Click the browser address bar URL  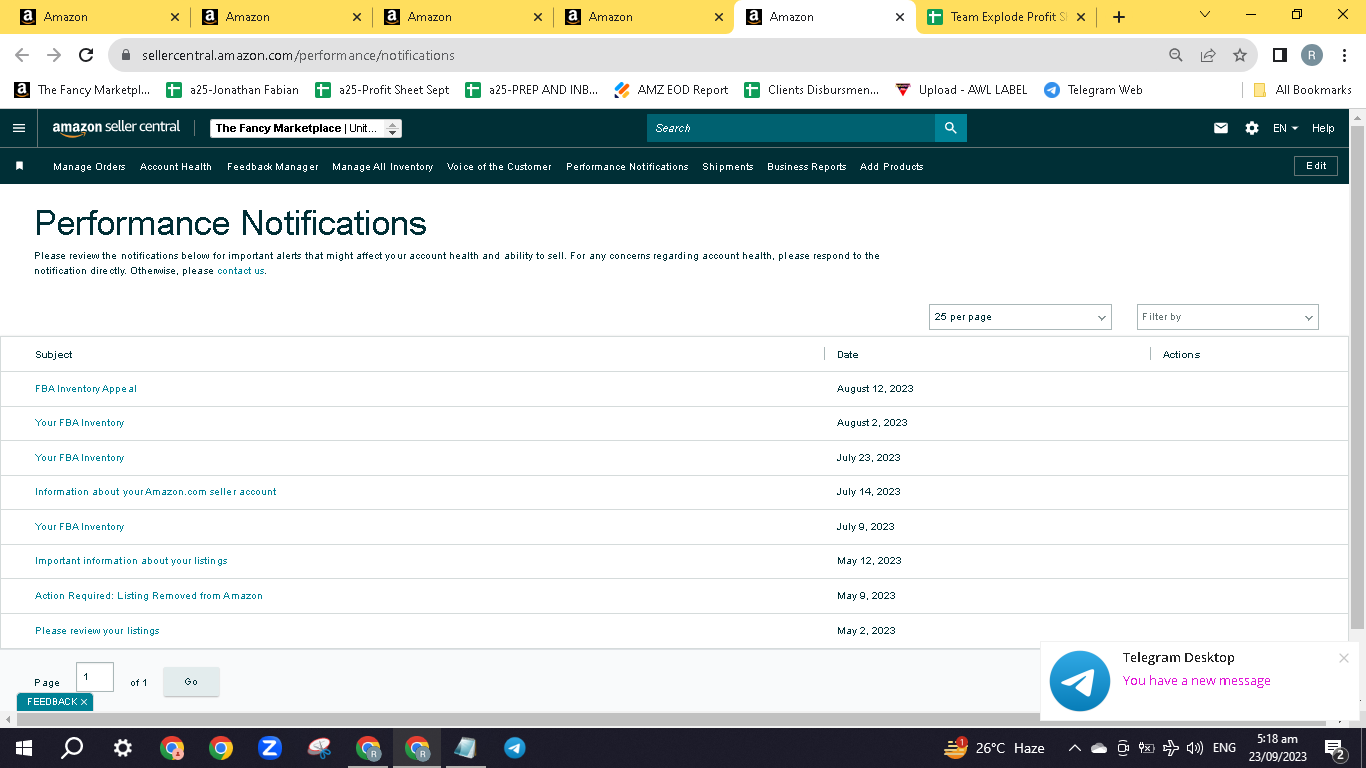(298, 56)
